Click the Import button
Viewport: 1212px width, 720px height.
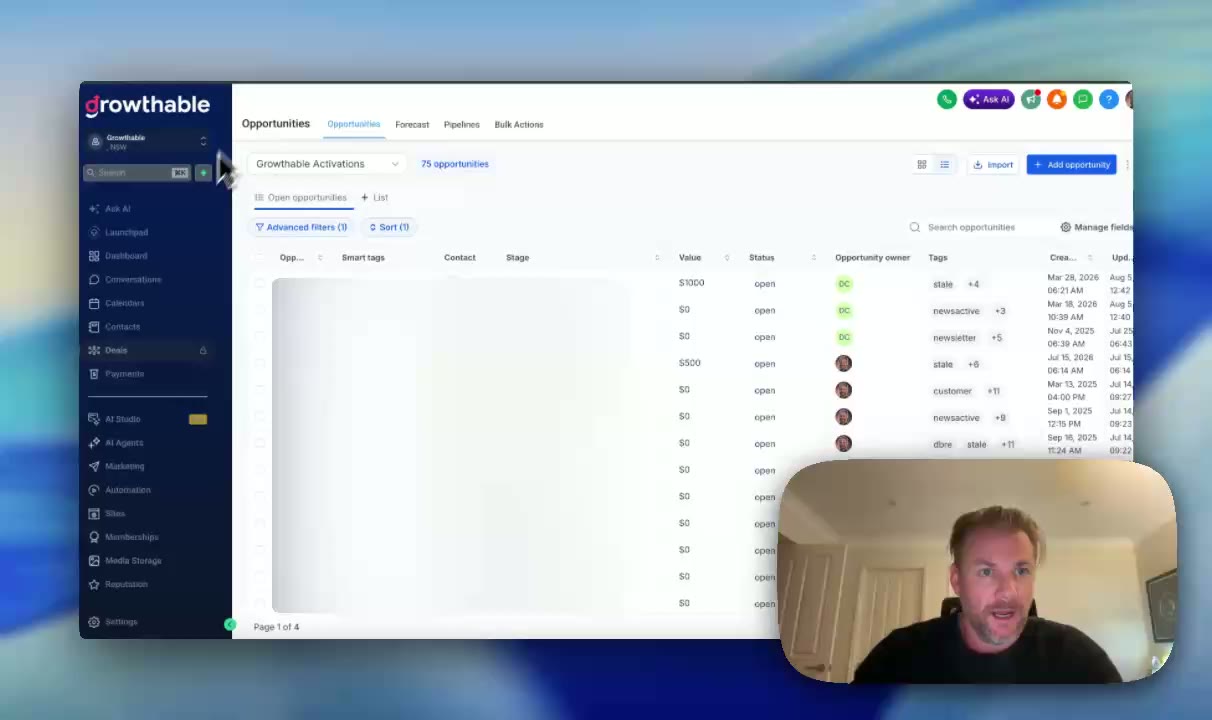click(993, 165)
